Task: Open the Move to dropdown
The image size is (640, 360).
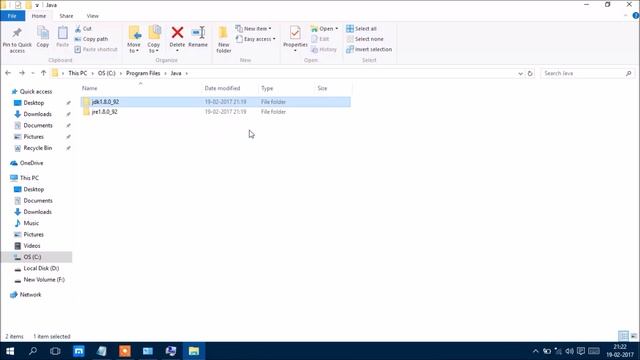Action: (134, 40)
